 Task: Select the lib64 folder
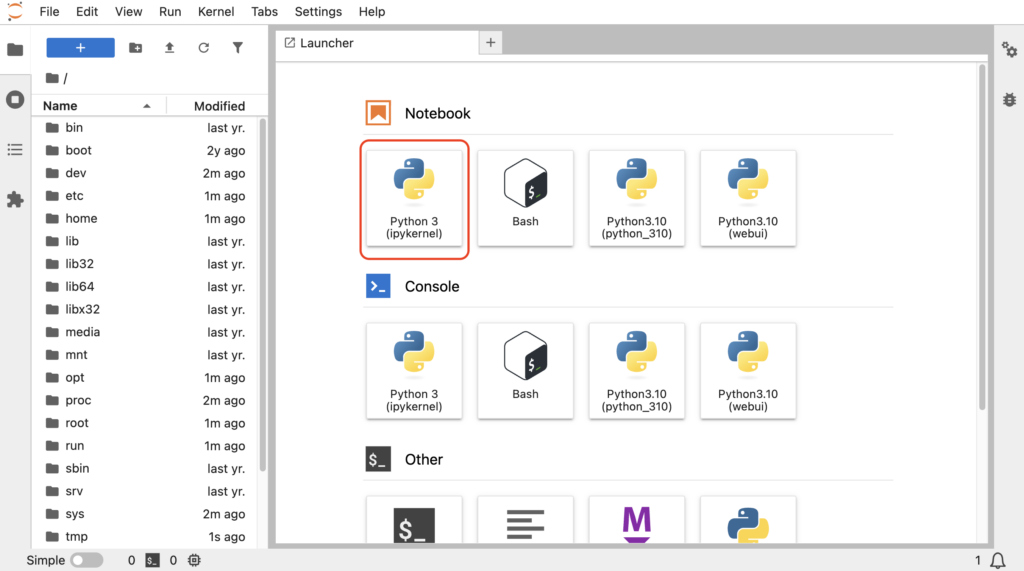click(x=146, y=287)
